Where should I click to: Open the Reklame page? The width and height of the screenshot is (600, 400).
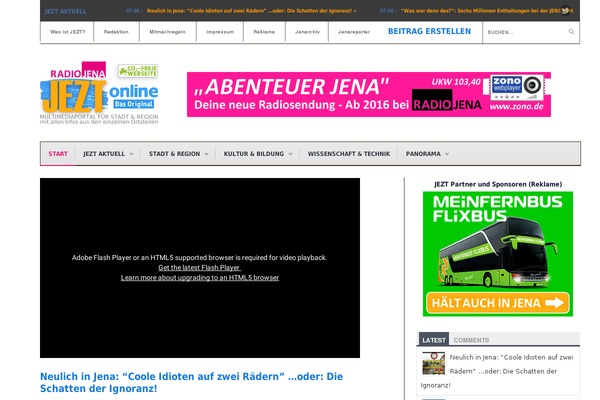264,32
